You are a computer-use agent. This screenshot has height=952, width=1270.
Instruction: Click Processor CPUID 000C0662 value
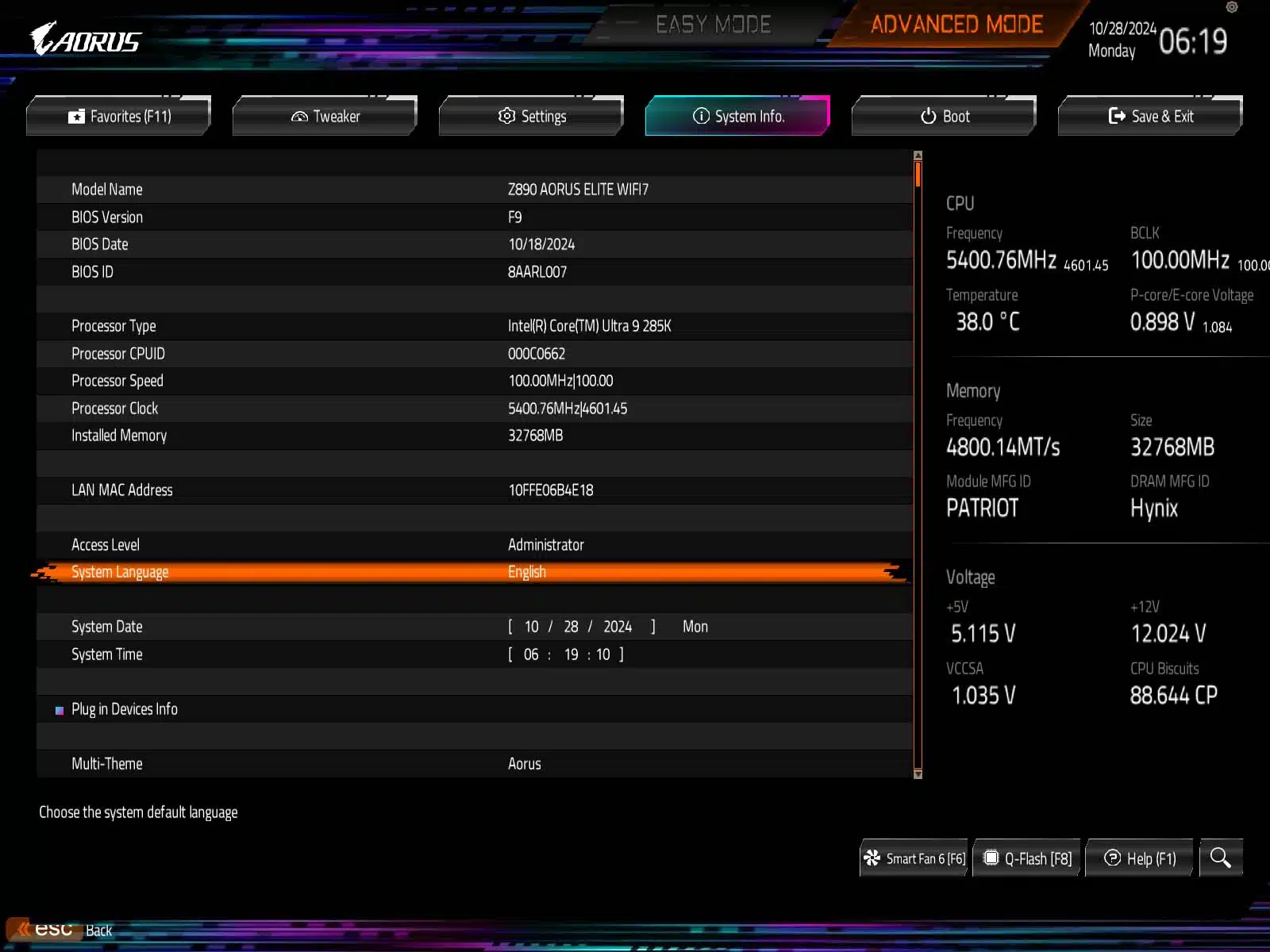[537, 354]
